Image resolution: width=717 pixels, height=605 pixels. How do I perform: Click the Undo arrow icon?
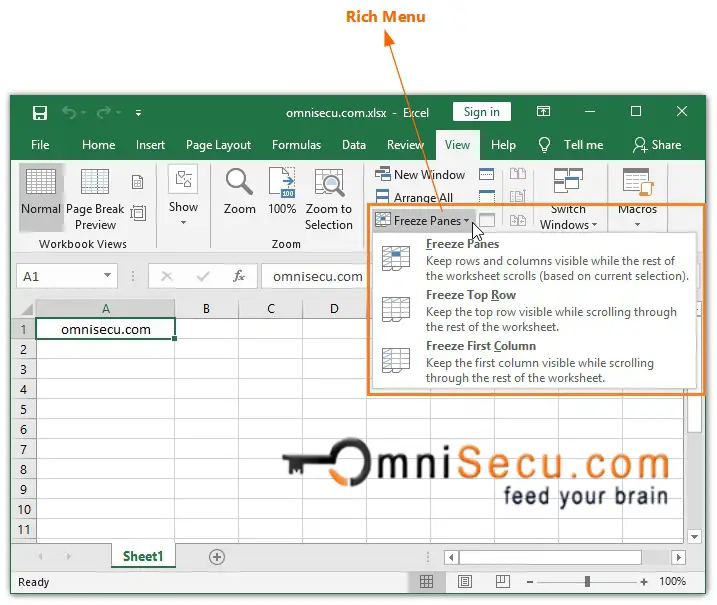click(x=69, y=112)
